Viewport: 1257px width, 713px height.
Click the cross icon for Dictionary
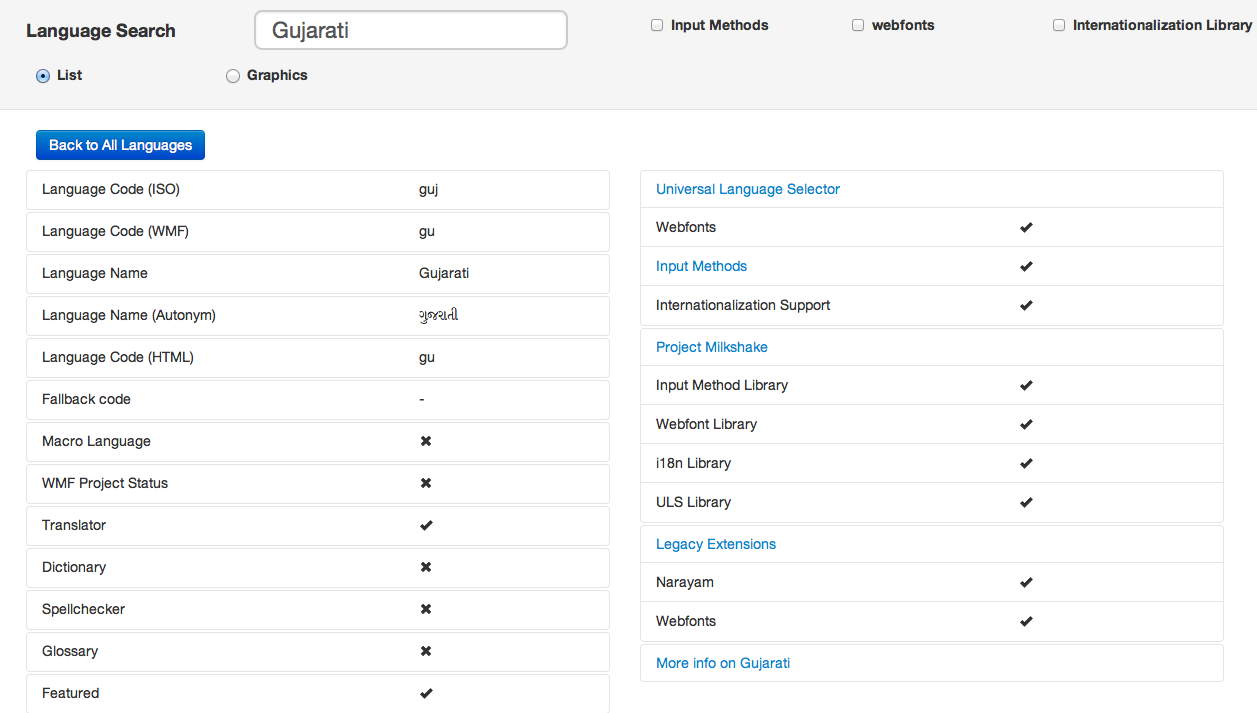426,567
